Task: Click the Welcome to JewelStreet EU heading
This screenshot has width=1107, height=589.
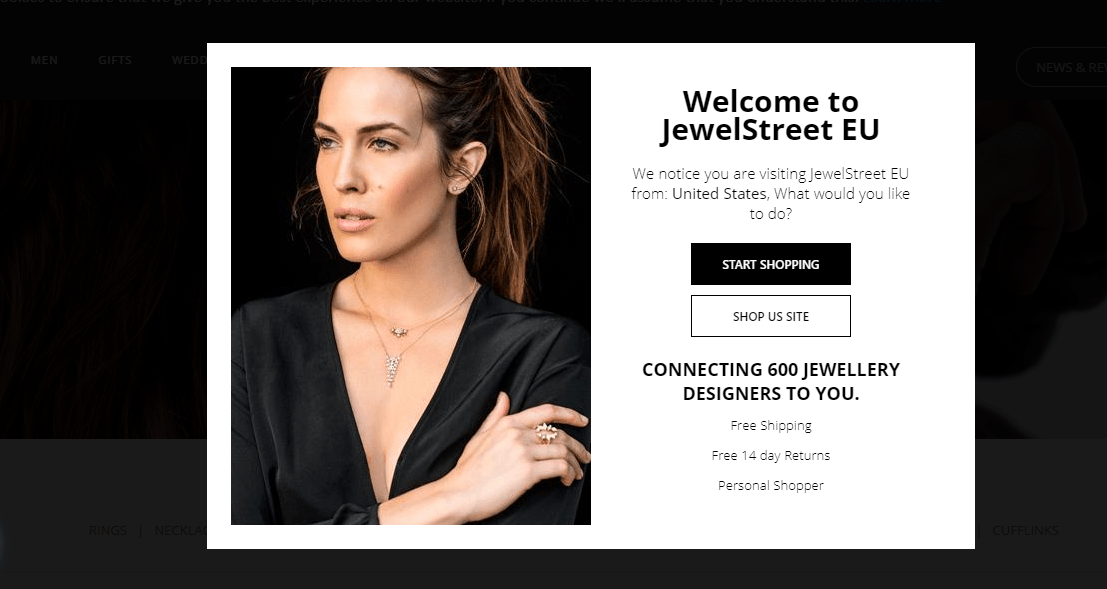Action: click(770, 116)
